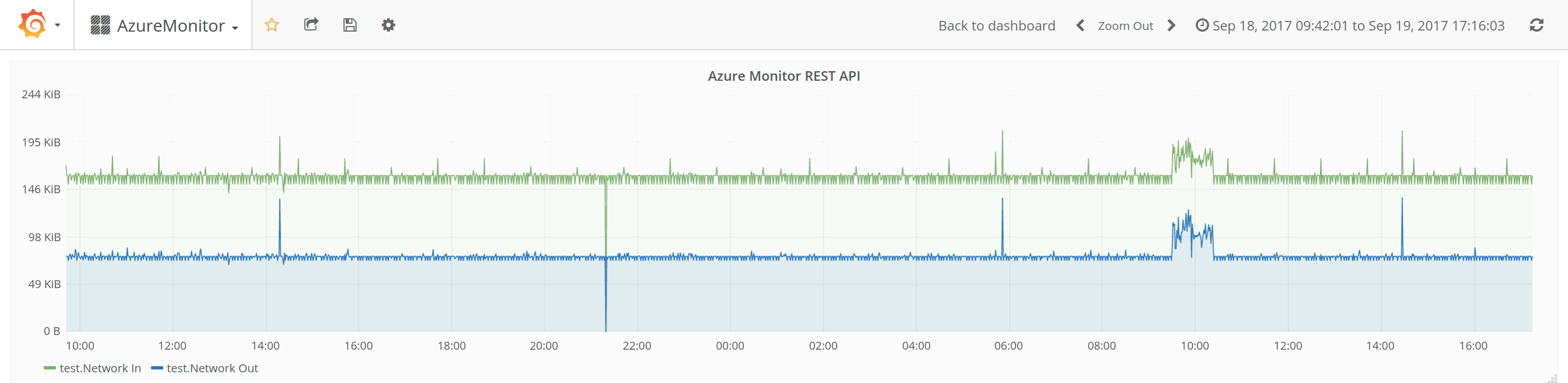Screen dimensions: 1568x383
Task: Click Back to dashboard link
Action: [x=996, y=25]
